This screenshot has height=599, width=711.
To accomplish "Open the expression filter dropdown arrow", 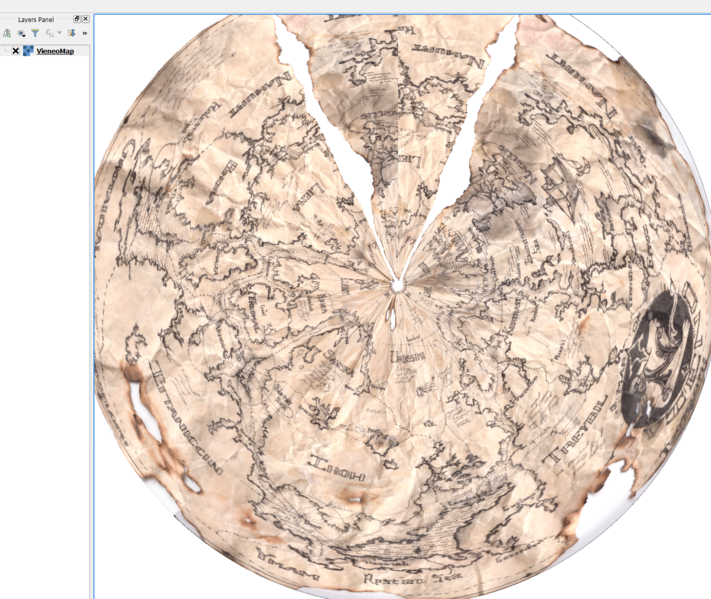I will click(59, 33).
